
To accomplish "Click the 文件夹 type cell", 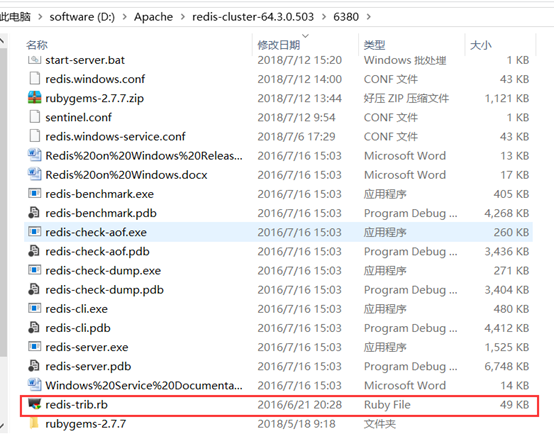I will point(380,423).
